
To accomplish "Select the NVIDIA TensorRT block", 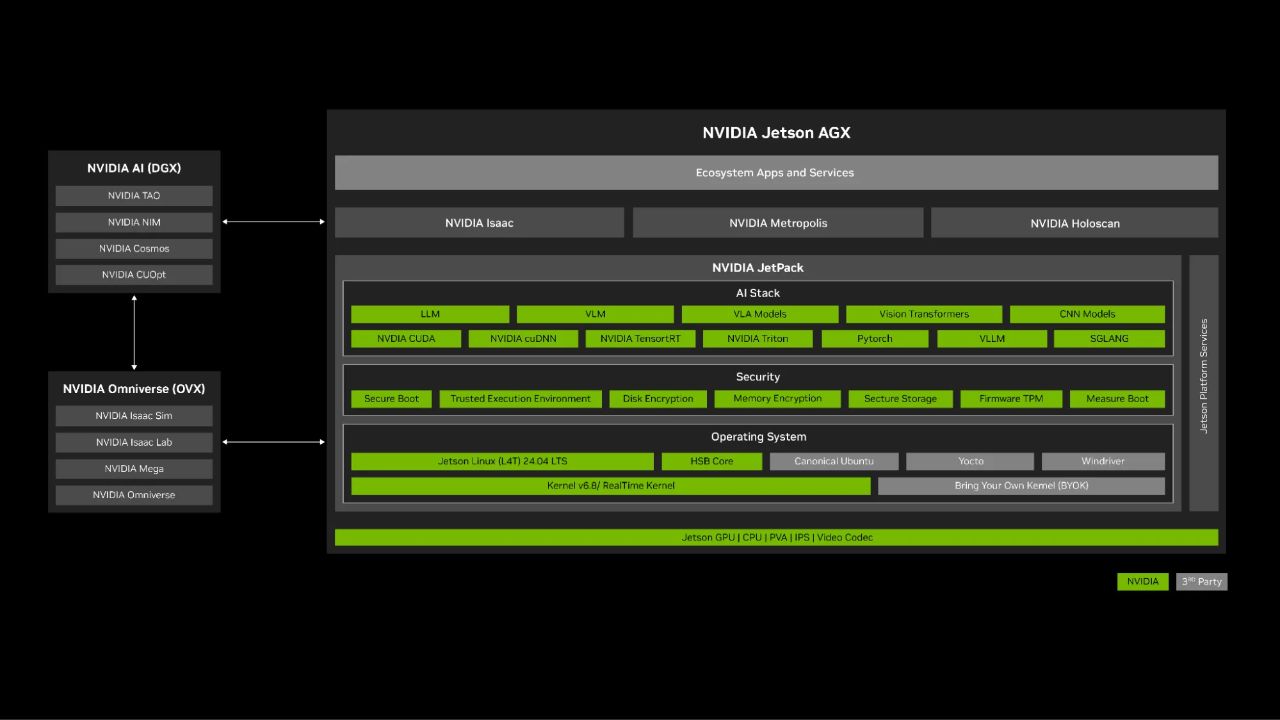I will [640, 339].
